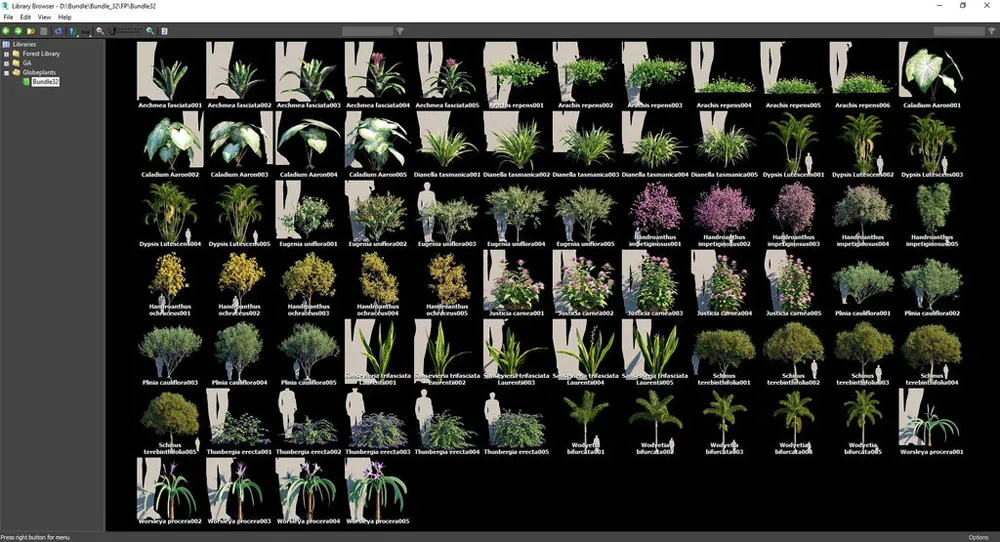Select the Worsleya procera005 thumbnail

click(377, 489)
